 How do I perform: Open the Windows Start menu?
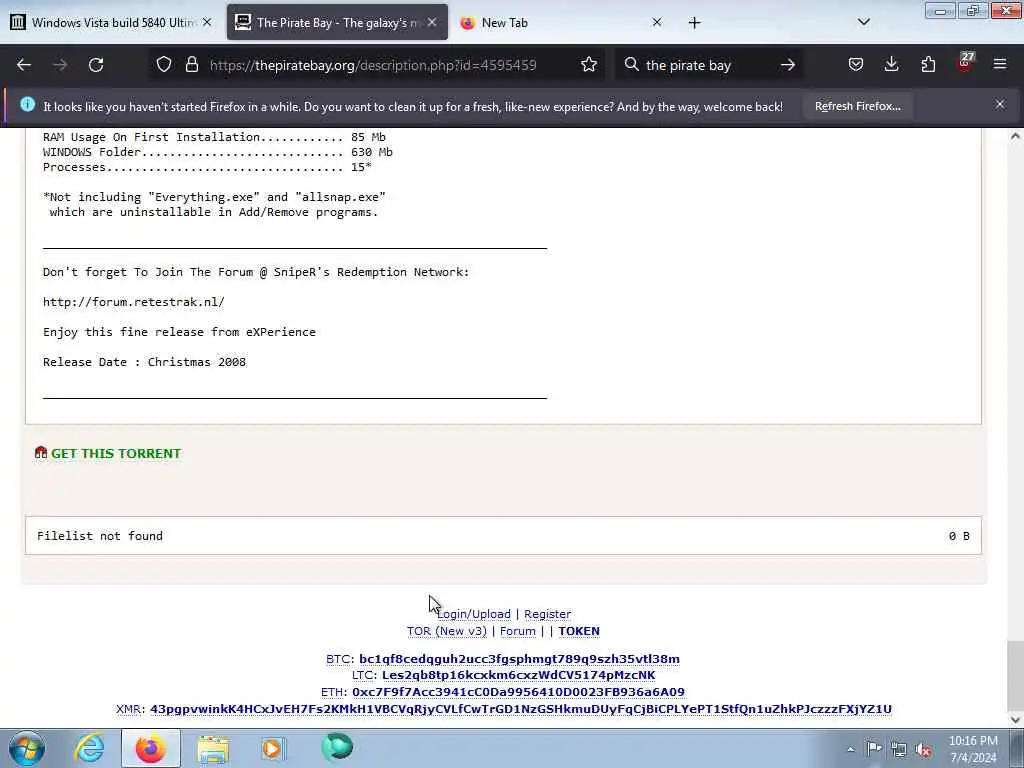click(27, 748)
